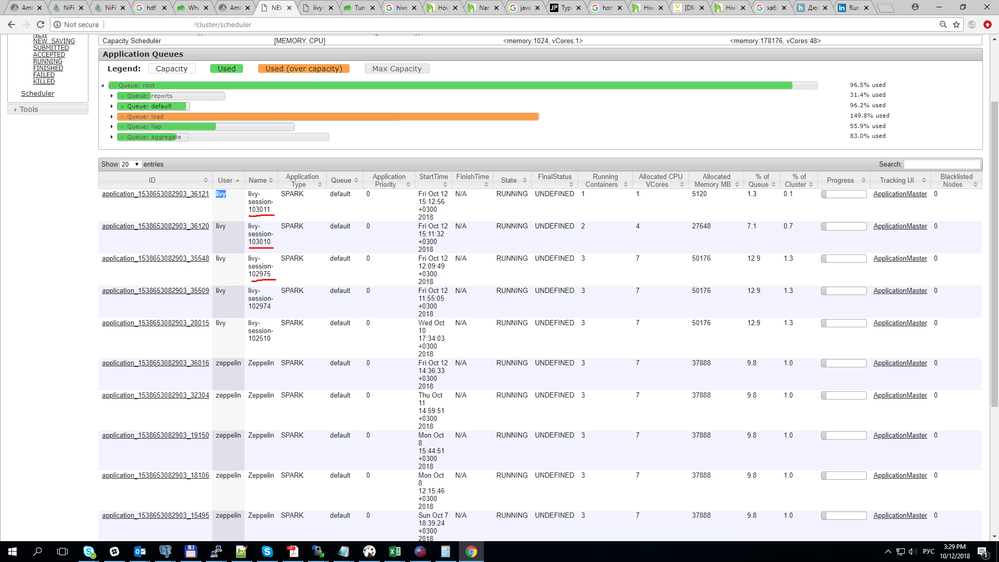Click the Used (over capacity) orange swatch

pyautogui.click(x=303, y=69)
